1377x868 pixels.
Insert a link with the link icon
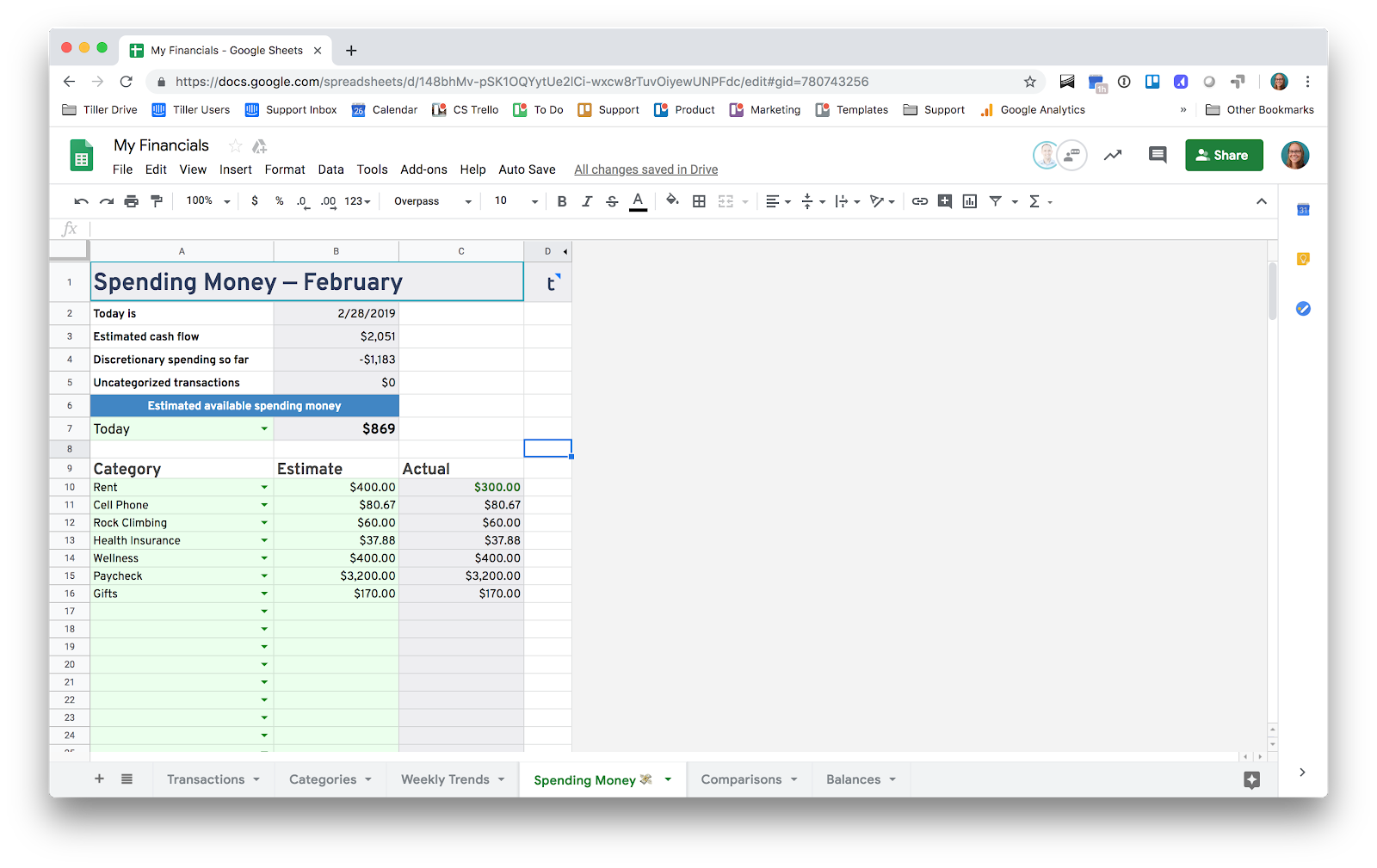918,200
